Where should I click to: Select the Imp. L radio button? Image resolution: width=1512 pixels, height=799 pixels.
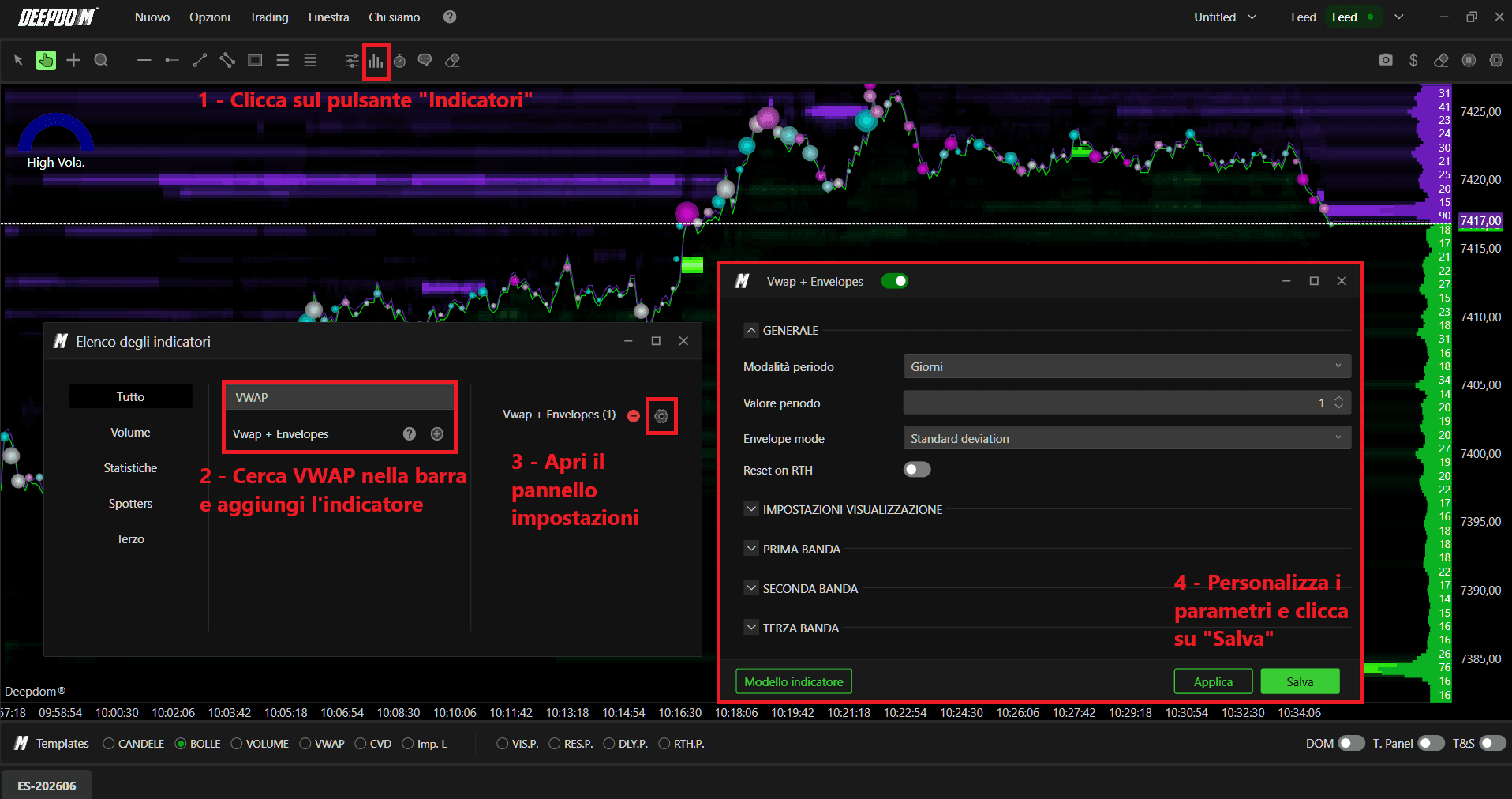coord(408,744)
